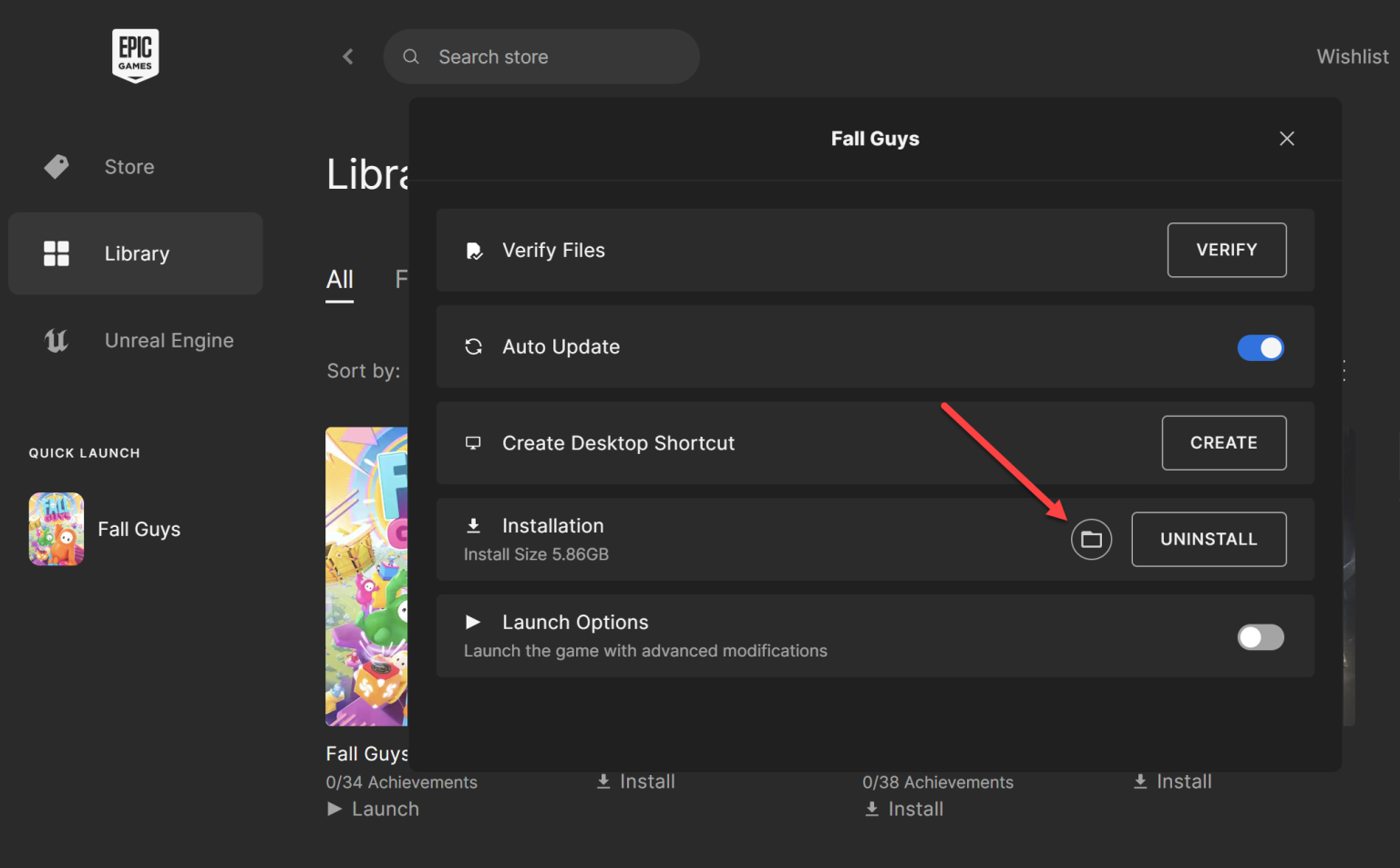Click the 0/34 Achievements text
This screenshot has height=868, width=1400.
[402, 782]
